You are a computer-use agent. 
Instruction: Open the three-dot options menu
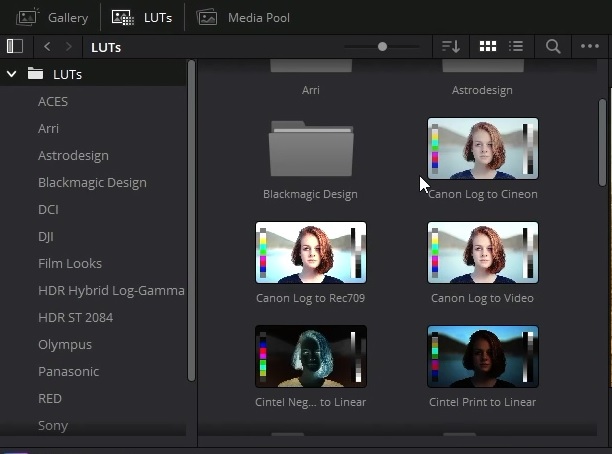pyautogui.click(x=590, y=46)
